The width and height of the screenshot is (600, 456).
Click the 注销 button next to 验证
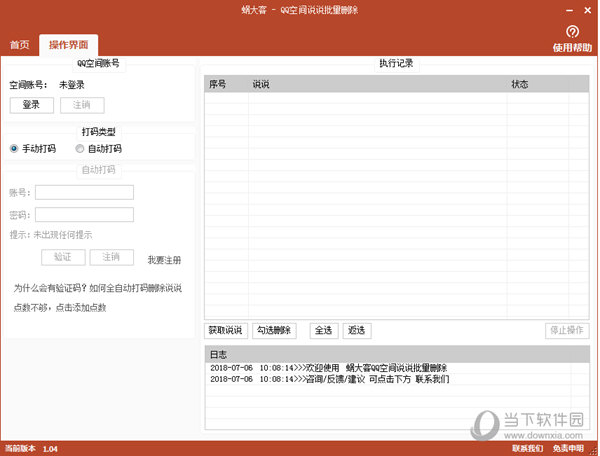(x=112, y=257)
